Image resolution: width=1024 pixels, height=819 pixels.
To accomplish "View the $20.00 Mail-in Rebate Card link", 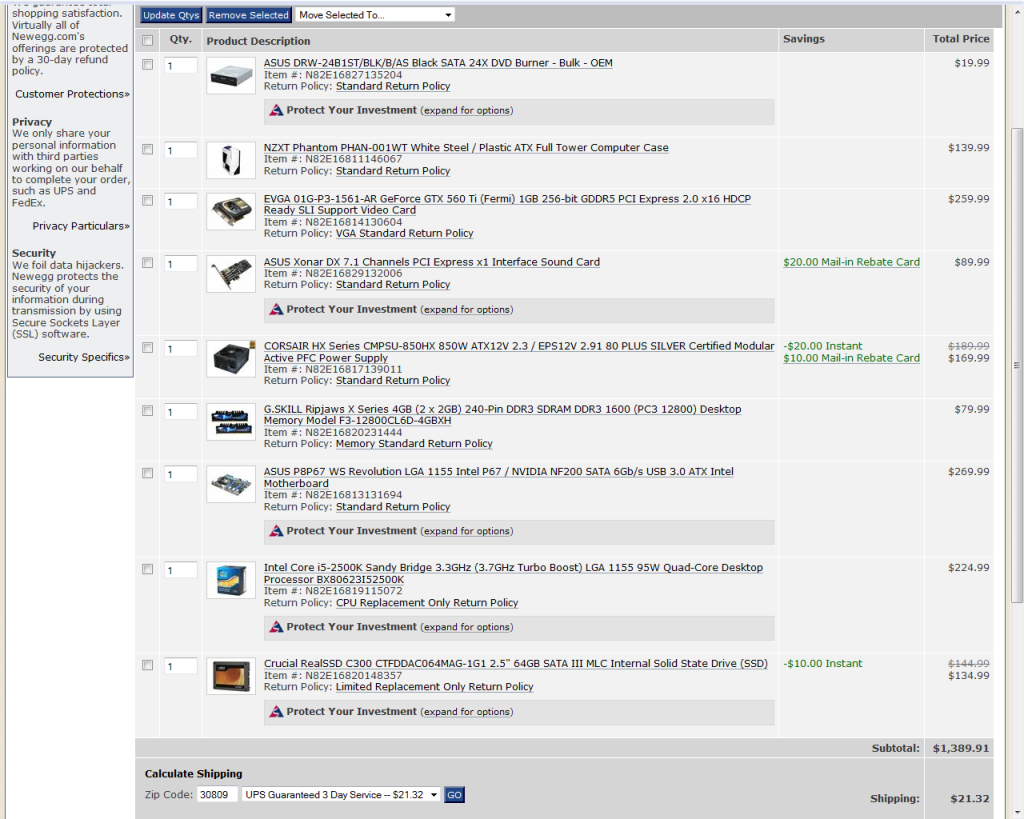I will (x=852, y=262).
